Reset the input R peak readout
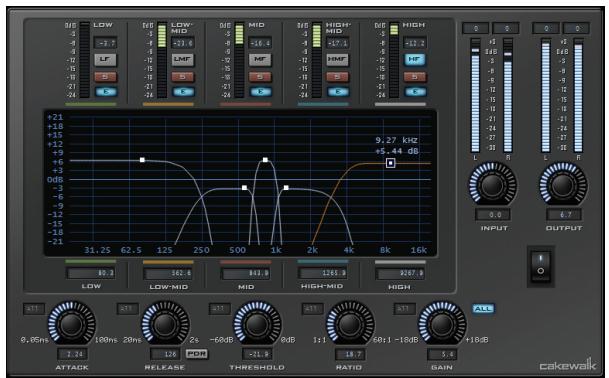This screenshot has width=609, height=378. [x=506, y=28]
